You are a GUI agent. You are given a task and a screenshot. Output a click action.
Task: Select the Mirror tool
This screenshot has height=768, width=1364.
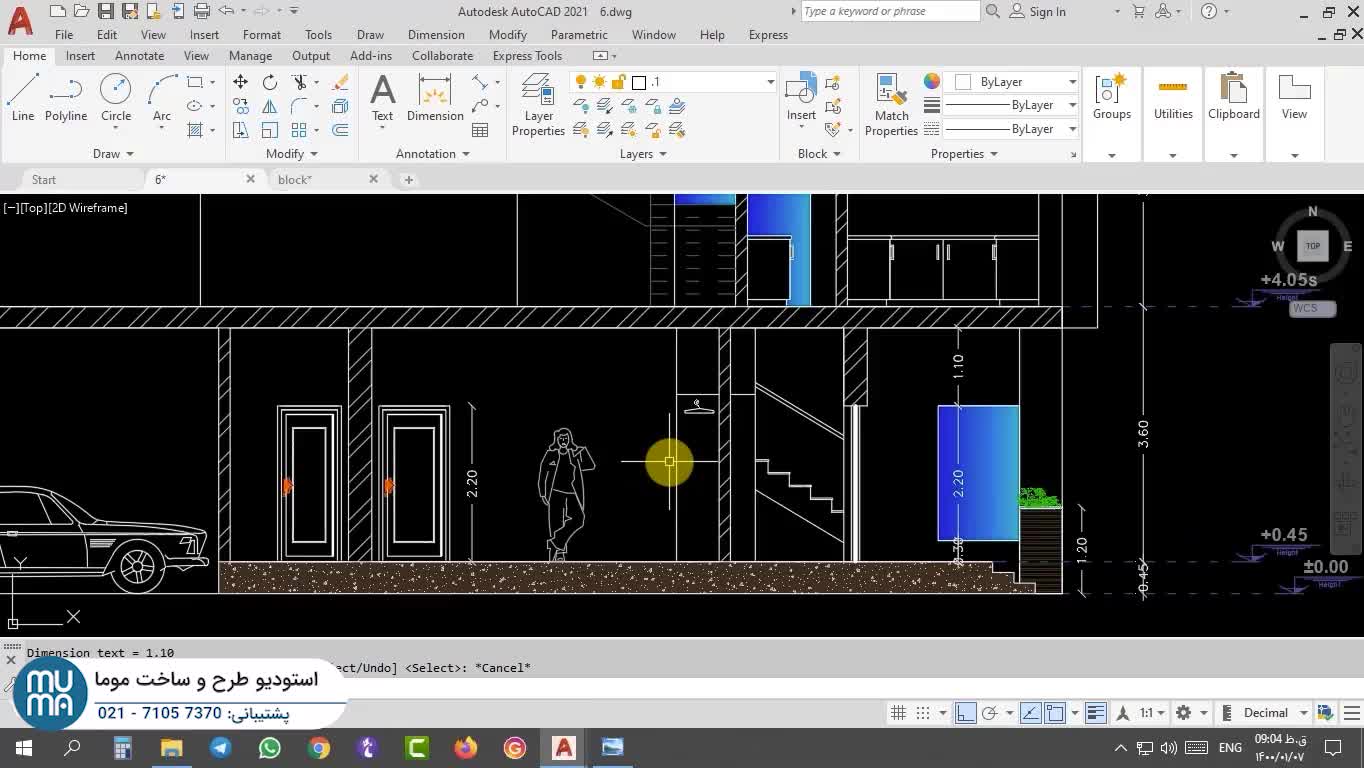pyautogui.click(x=270, y=106)
